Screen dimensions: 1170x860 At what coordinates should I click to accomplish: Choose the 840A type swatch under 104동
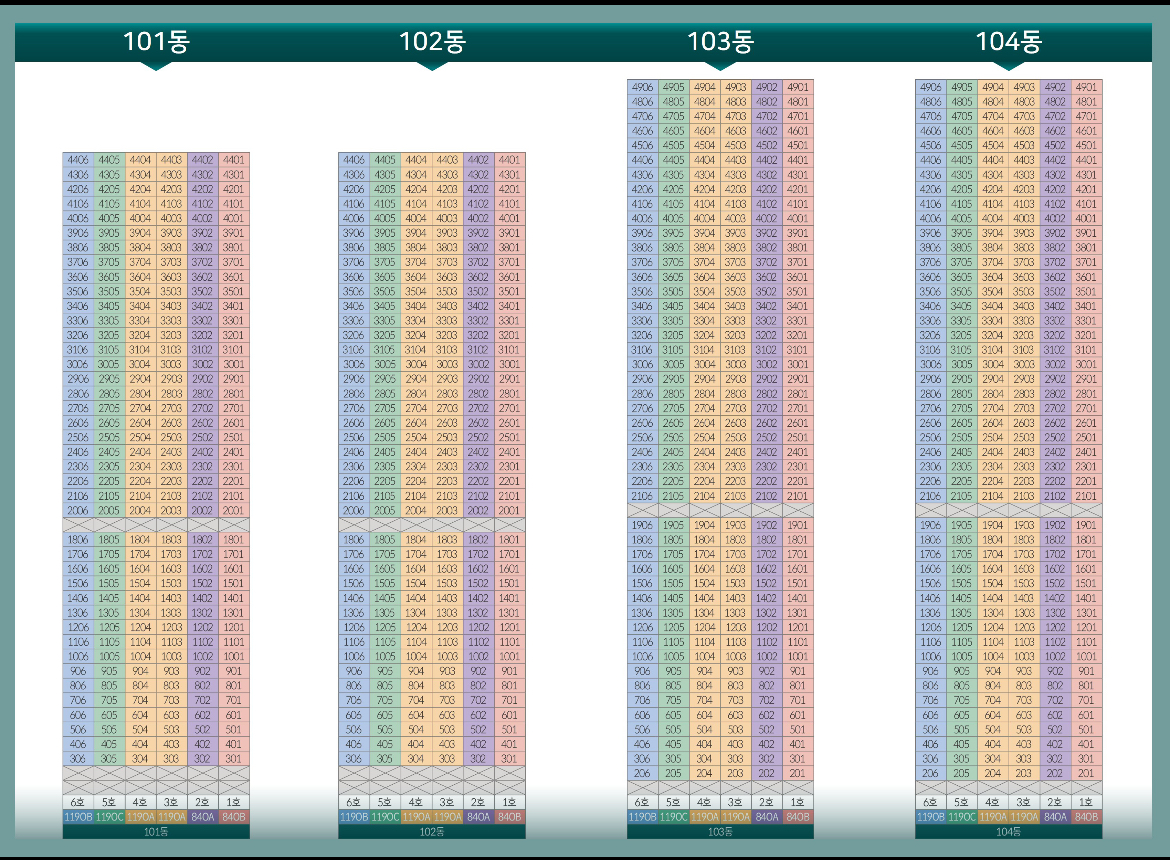pyautogui.click(x=1054, y=817)
